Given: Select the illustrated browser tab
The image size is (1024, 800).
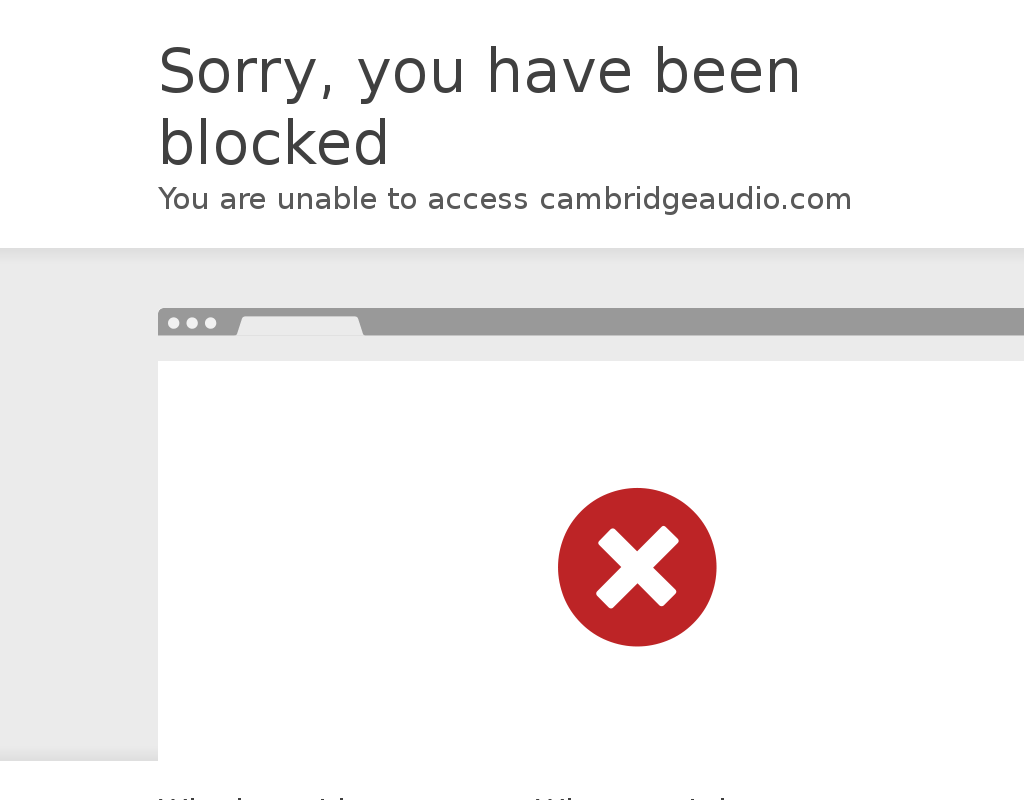Looking at the screenshot, I should point(300,325).
